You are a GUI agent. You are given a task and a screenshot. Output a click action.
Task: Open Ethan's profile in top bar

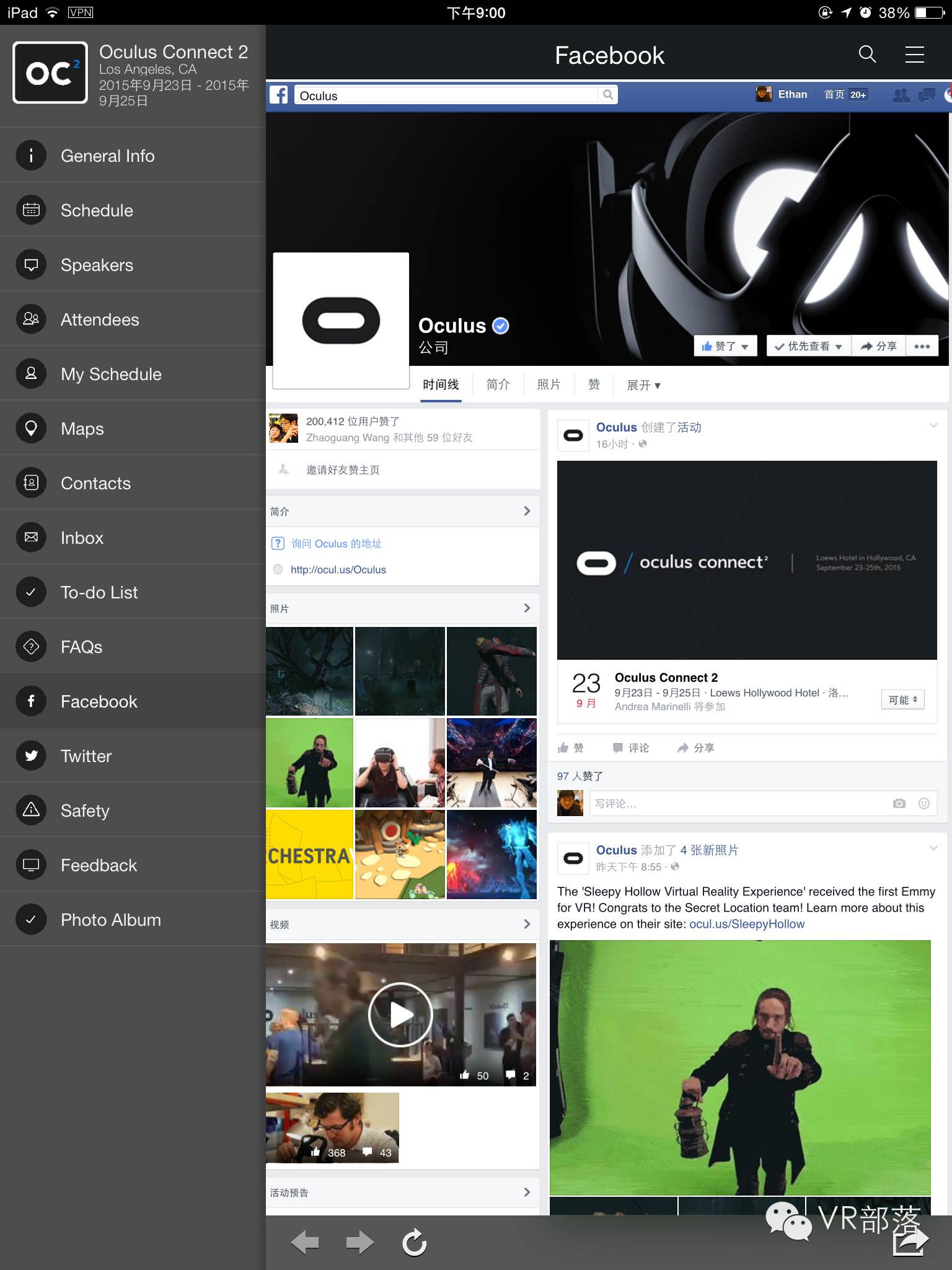point(782,94)
